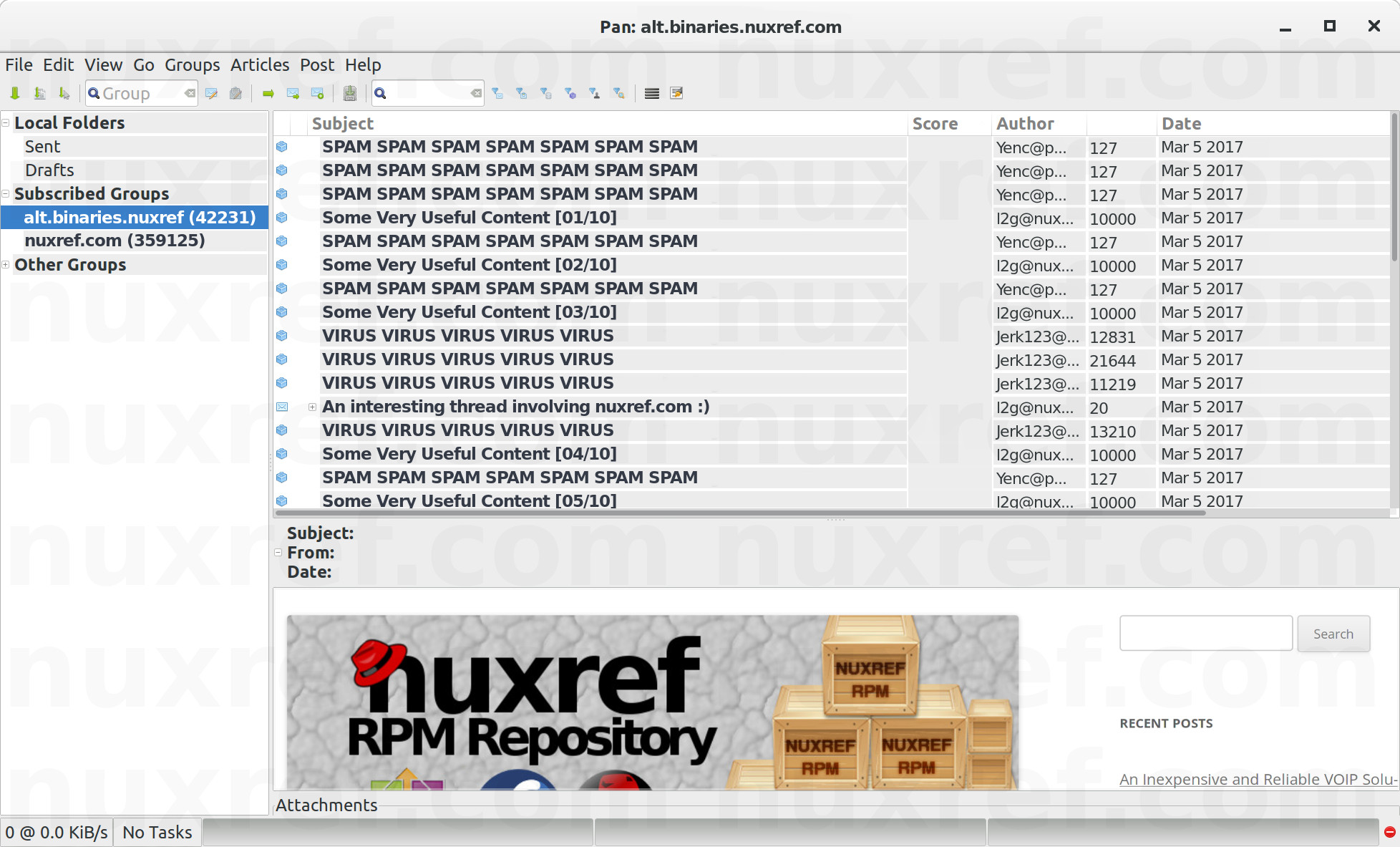Screen dimensions: 1400x847
Task: Read the next unread article arrow icon
Action: point(268,93)
